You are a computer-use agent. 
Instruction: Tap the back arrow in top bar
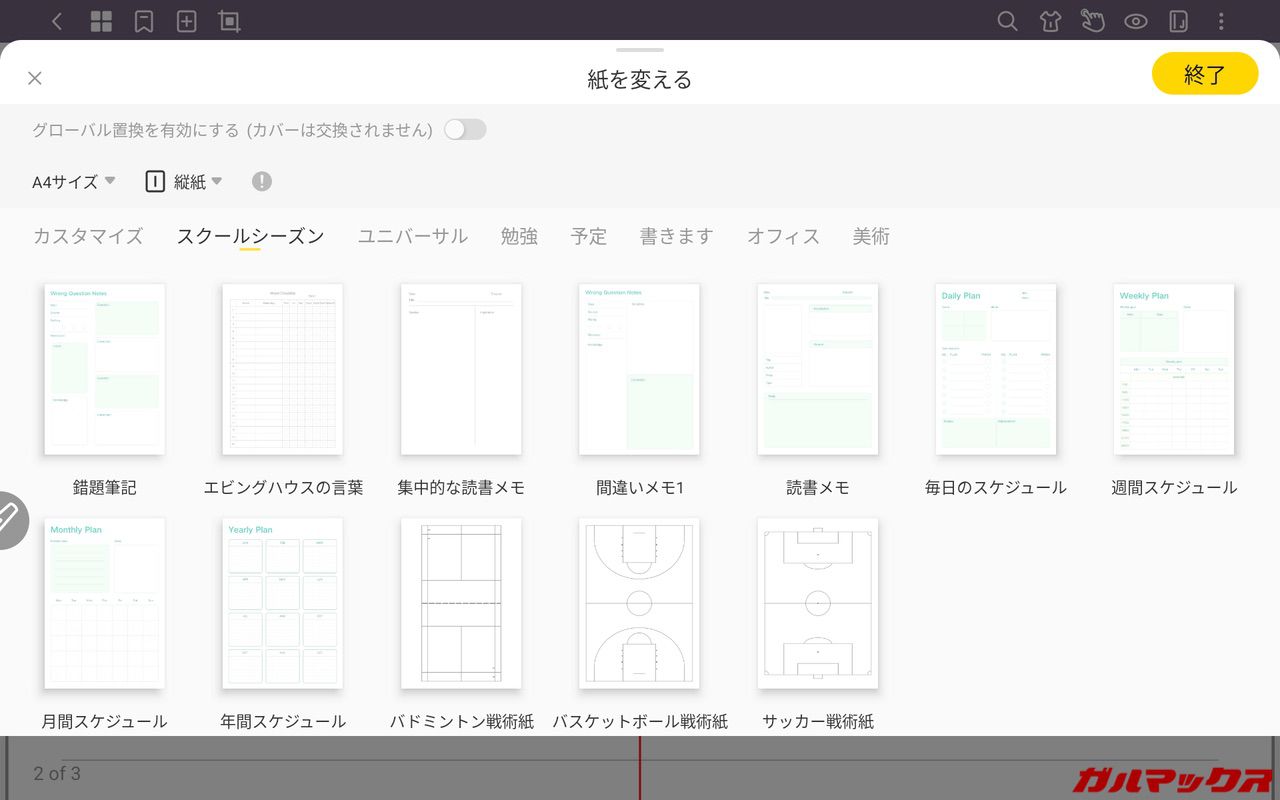[57, 21]
